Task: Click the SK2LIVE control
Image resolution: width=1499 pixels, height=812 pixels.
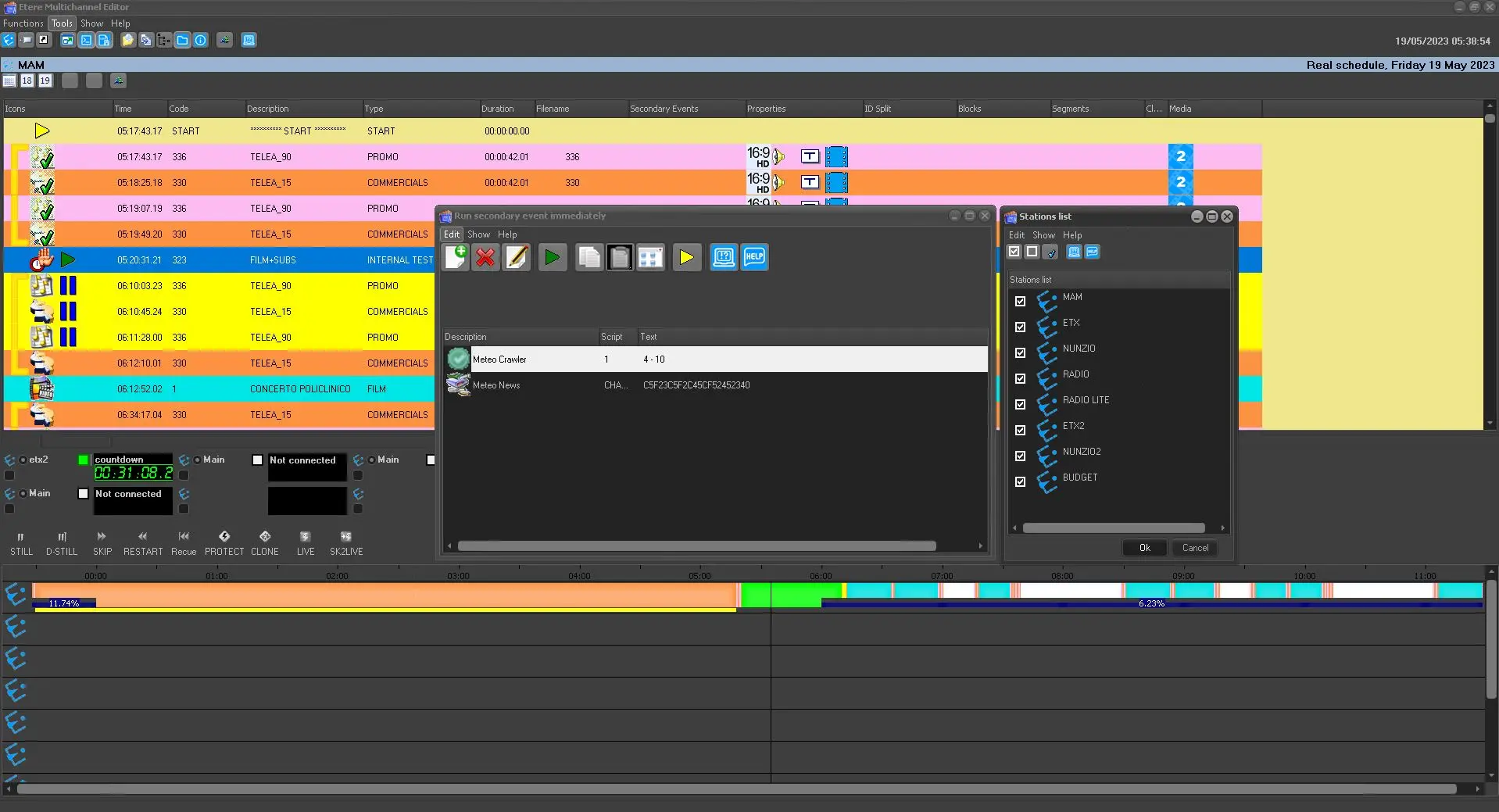Action: click(346, 543)
